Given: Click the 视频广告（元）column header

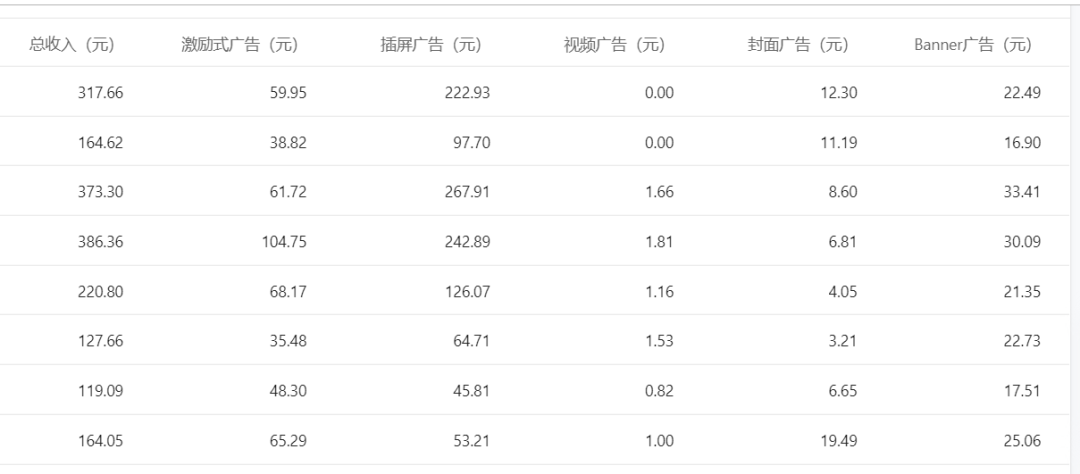Looking at the screenshot, I should [615, 45].
